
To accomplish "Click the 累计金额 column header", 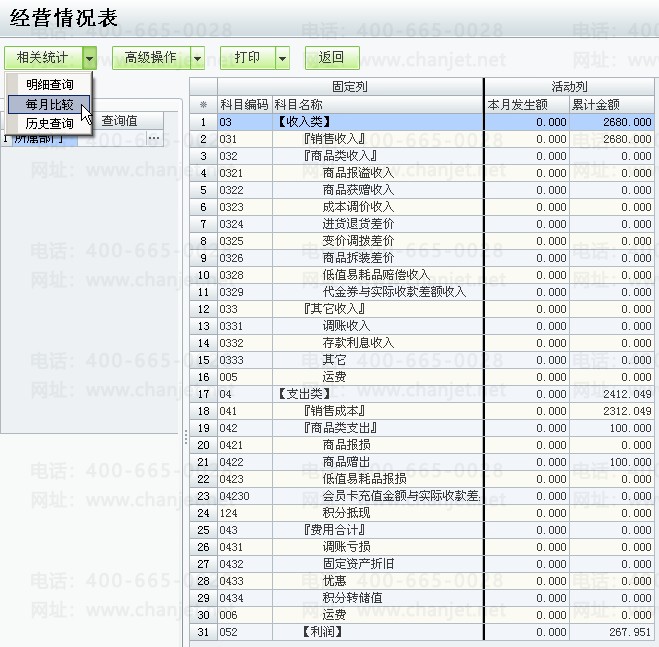I will 612,104.
